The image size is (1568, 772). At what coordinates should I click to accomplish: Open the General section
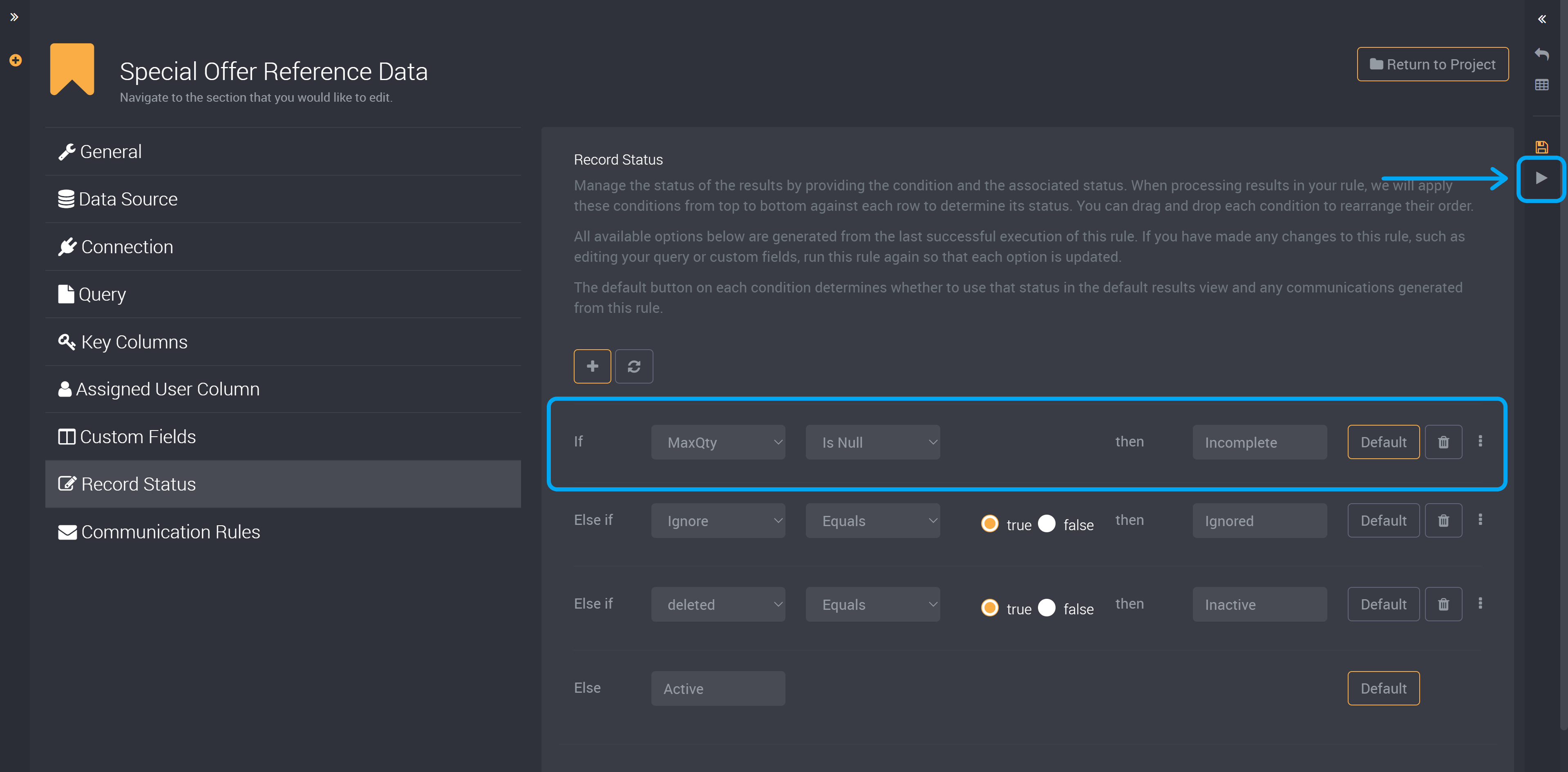pyautogui.click(x=283, y=152)
